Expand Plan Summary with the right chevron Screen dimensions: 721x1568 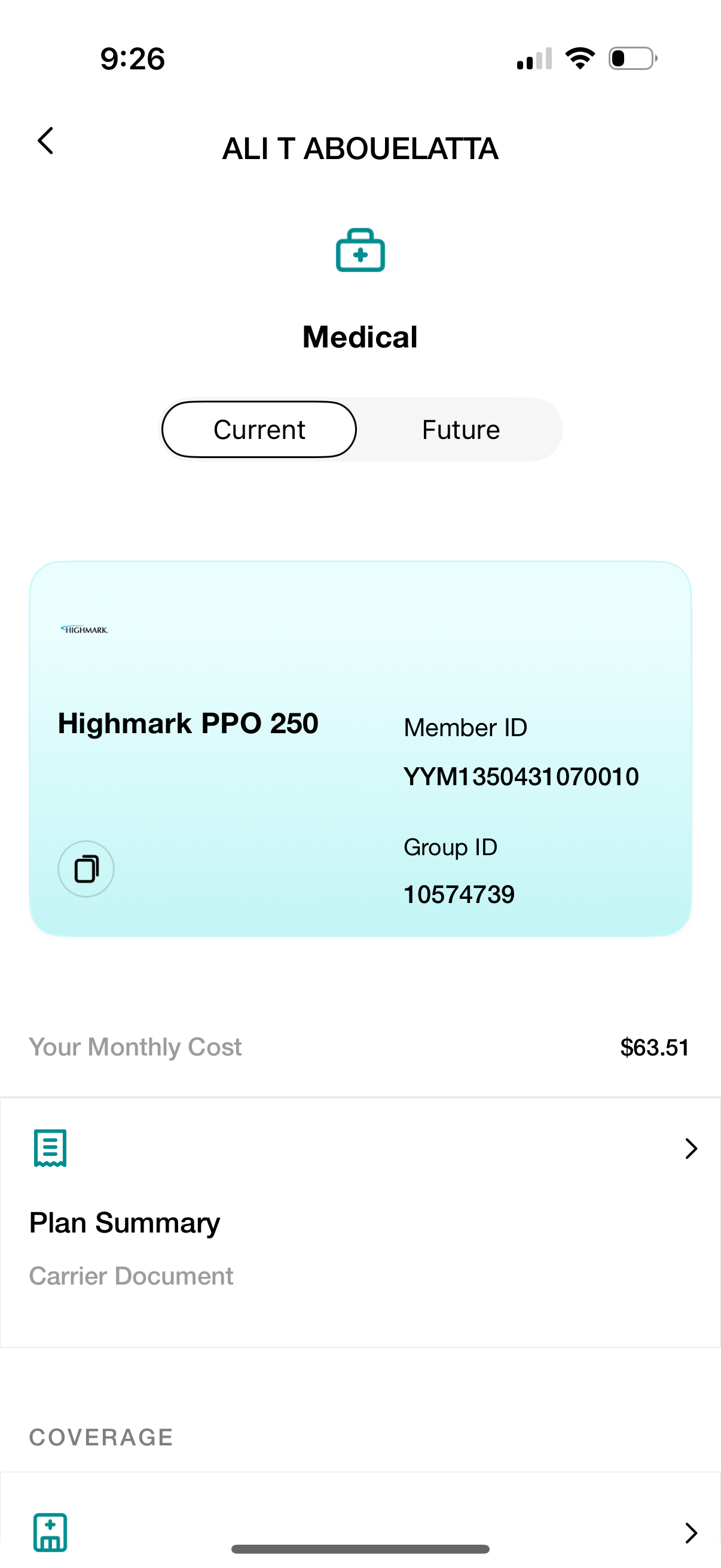pyautogui.click(x=691, y=1149)
